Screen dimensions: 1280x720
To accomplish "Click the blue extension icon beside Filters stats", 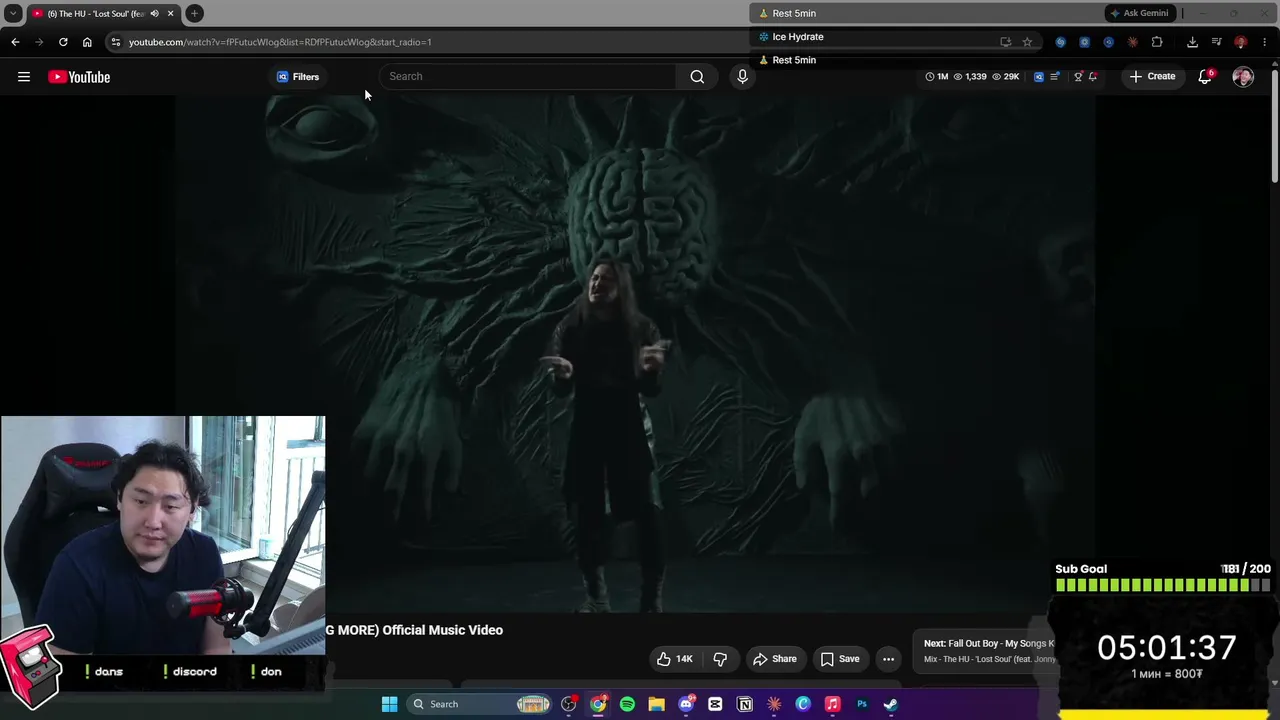I will pos(1039,76).
